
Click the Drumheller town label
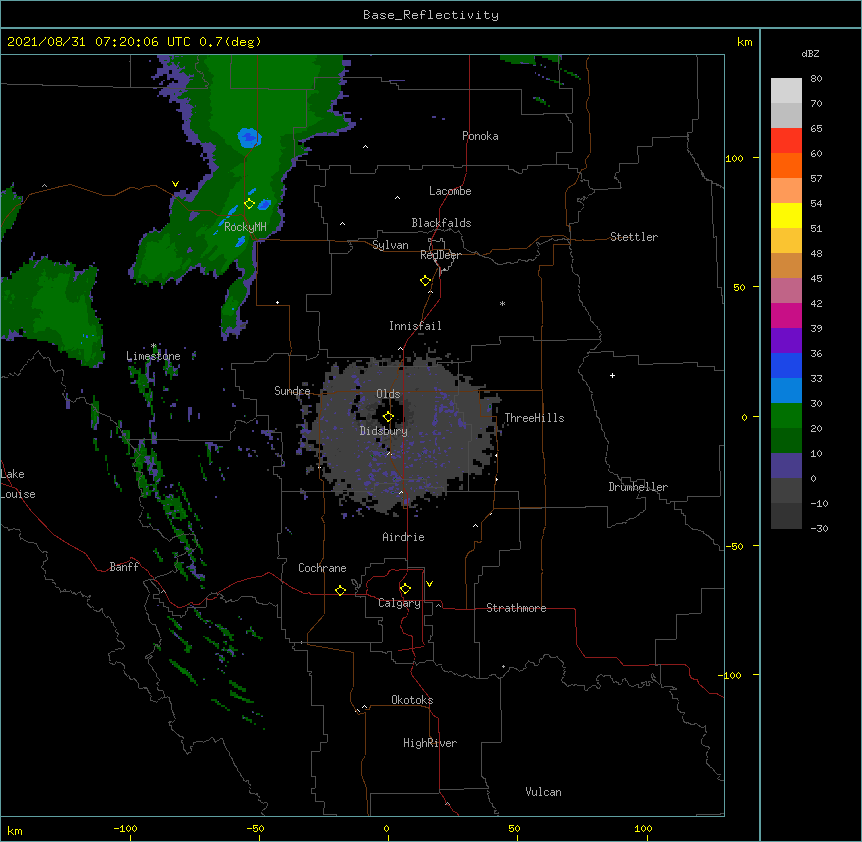coord(638,487)
